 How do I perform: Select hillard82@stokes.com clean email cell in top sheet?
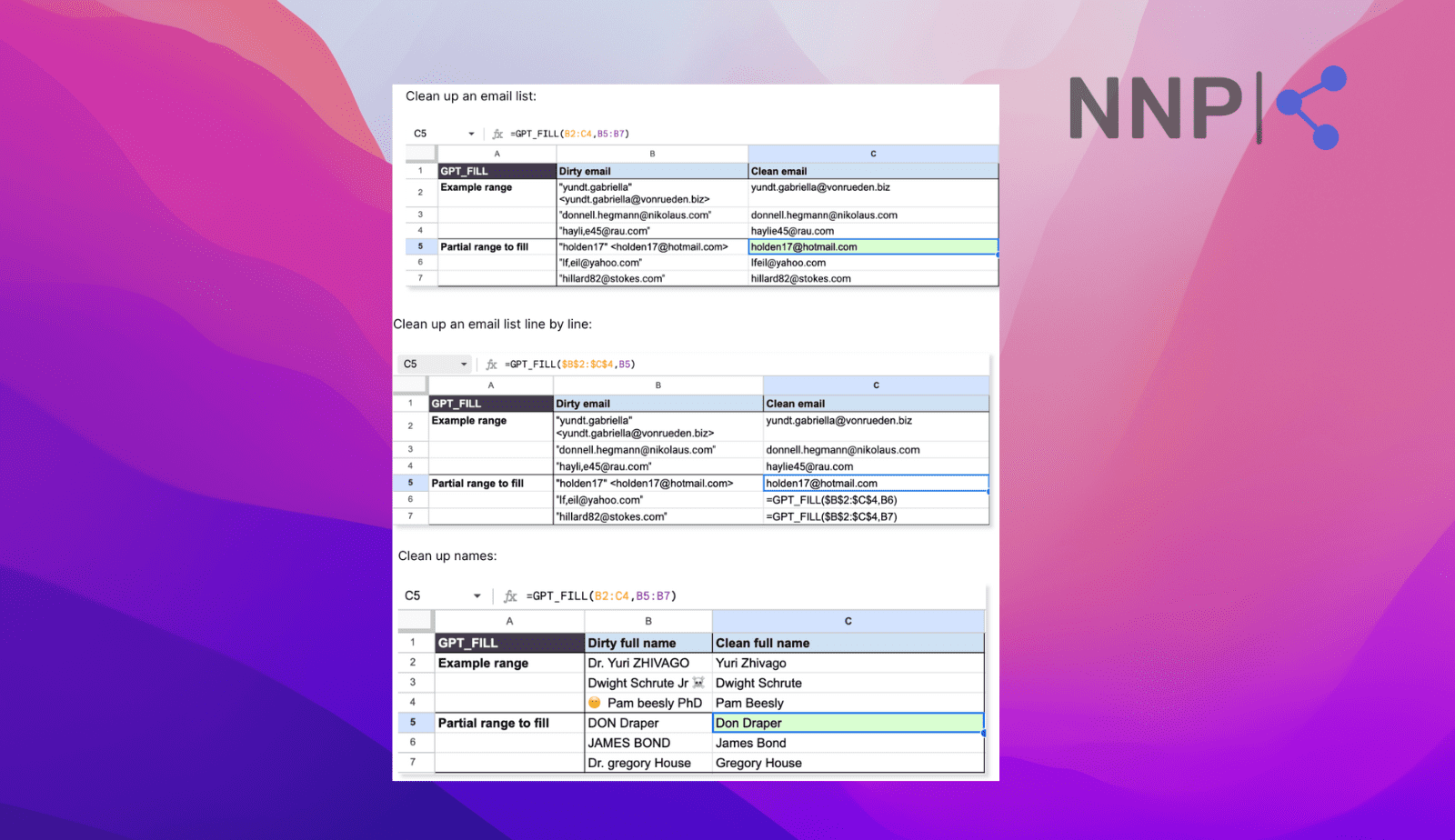pyautogui.click(x=873, y=278)
